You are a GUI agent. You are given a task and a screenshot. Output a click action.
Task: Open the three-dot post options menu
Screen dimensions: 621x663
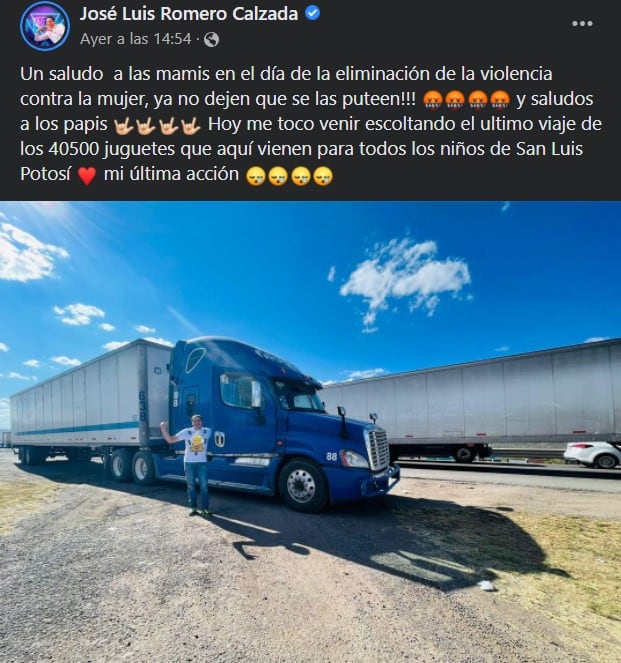click(582, 24)
